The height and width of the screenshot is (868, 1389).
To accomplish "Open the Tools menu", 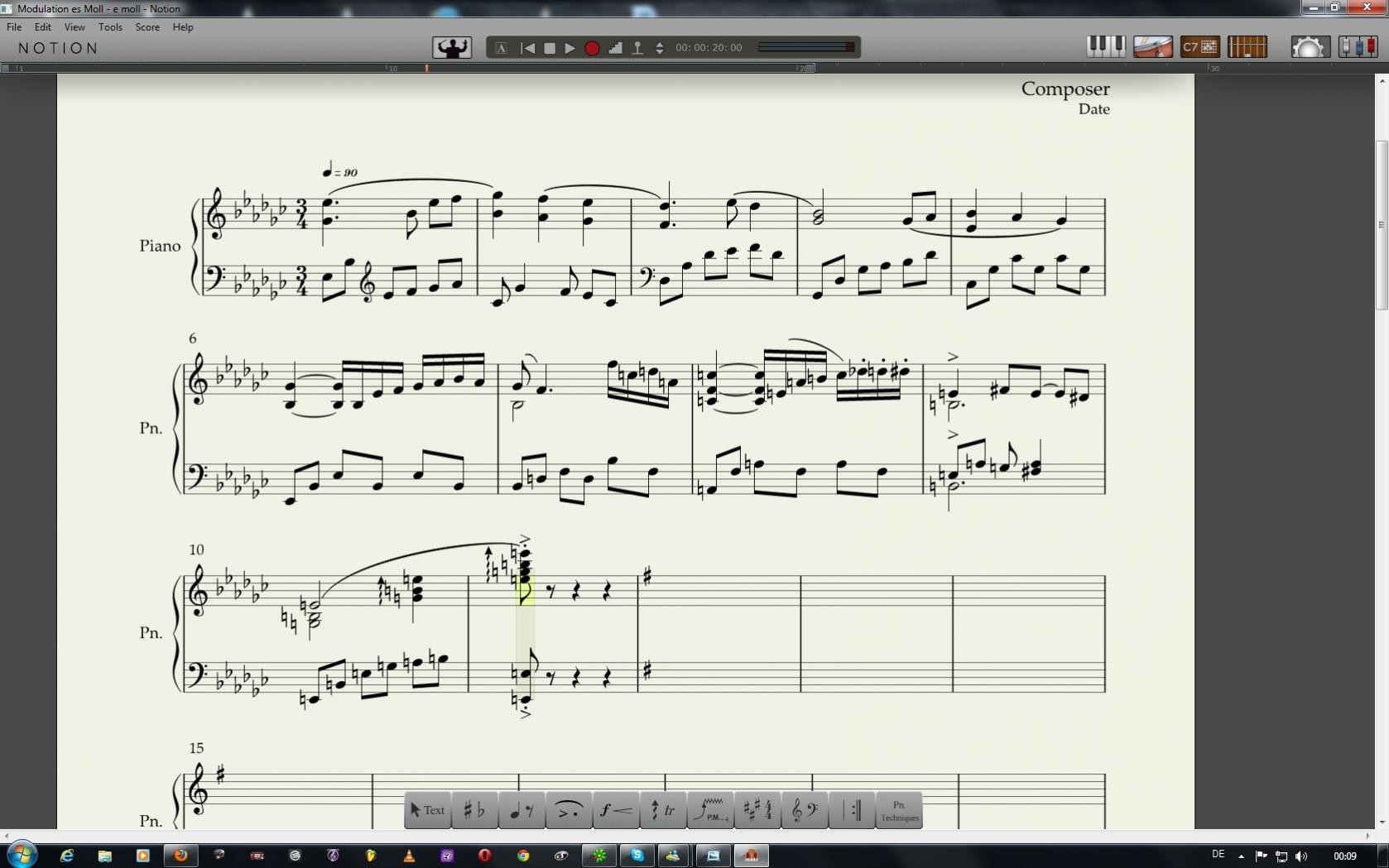I will tap(110, 27).
